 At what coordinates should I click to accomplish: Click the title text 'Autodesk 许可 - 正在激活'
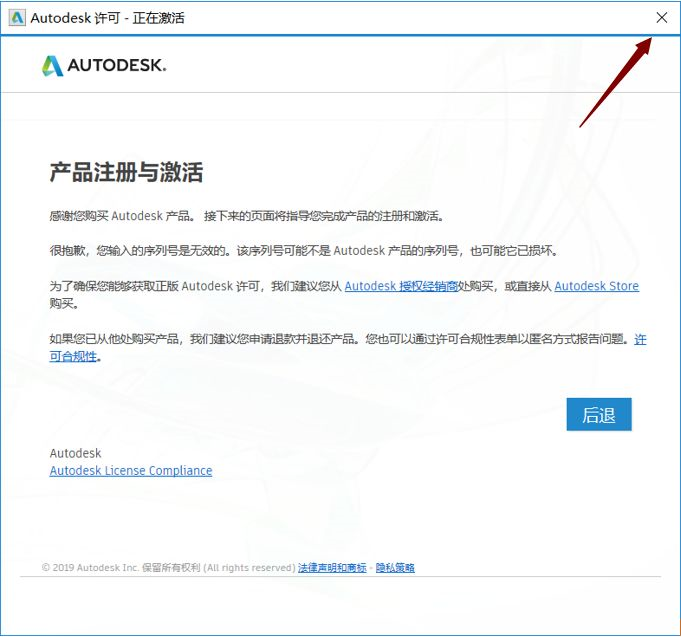[108, 18]
